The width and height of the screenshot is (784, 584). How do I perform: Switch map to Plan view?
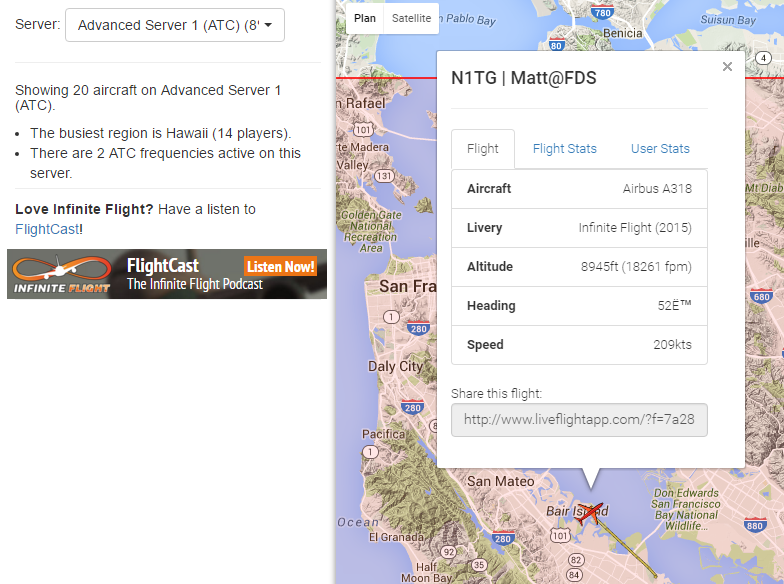[365, 18]
